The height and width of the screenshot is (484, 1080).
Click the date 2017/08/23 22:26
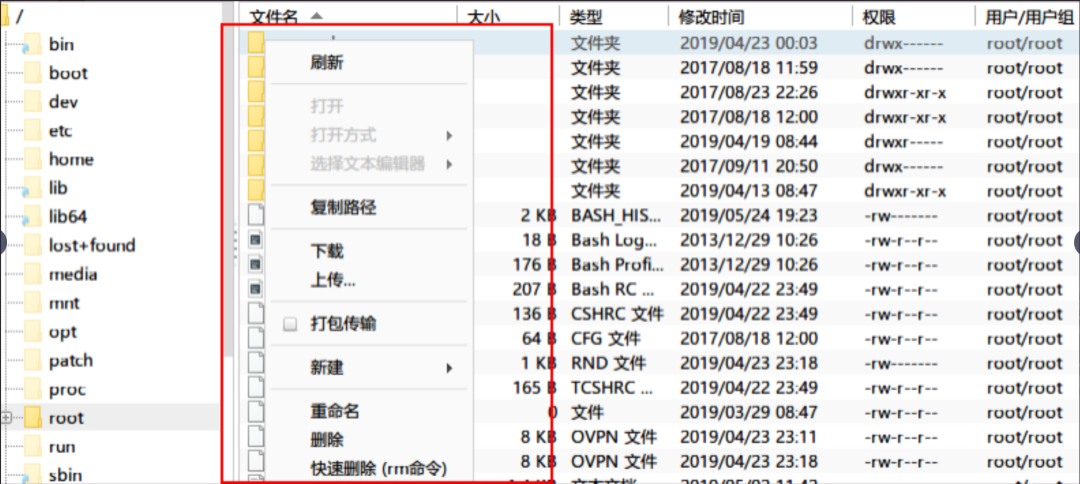748,92
